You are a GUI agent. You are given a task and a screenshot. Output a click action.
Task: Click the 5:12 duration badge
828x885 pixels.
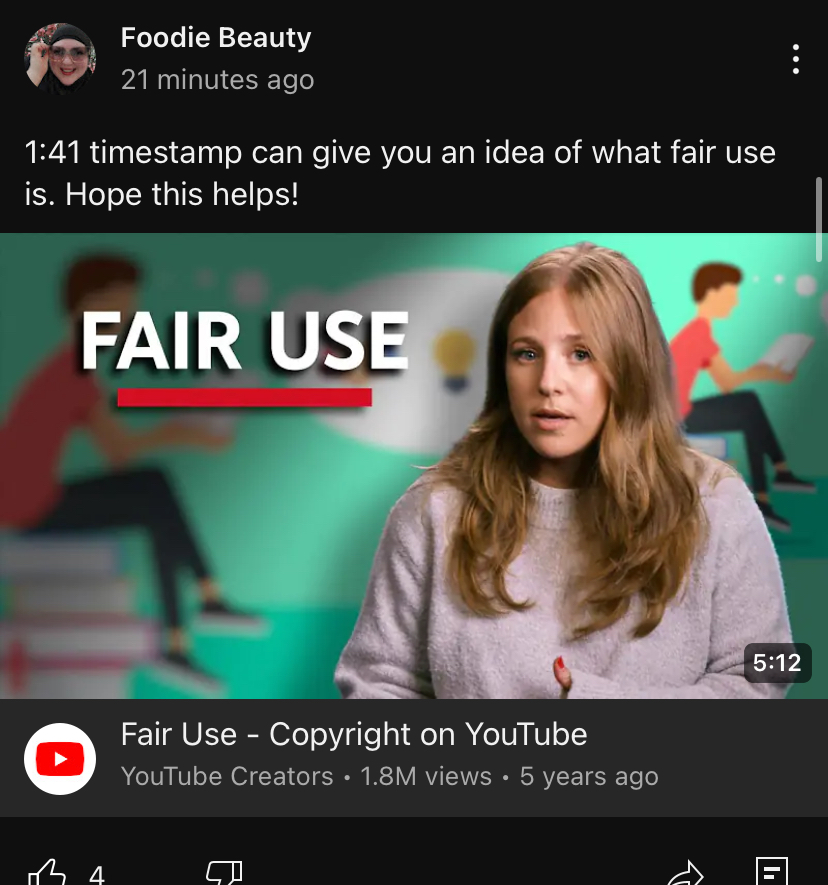(x=777, y=663)
